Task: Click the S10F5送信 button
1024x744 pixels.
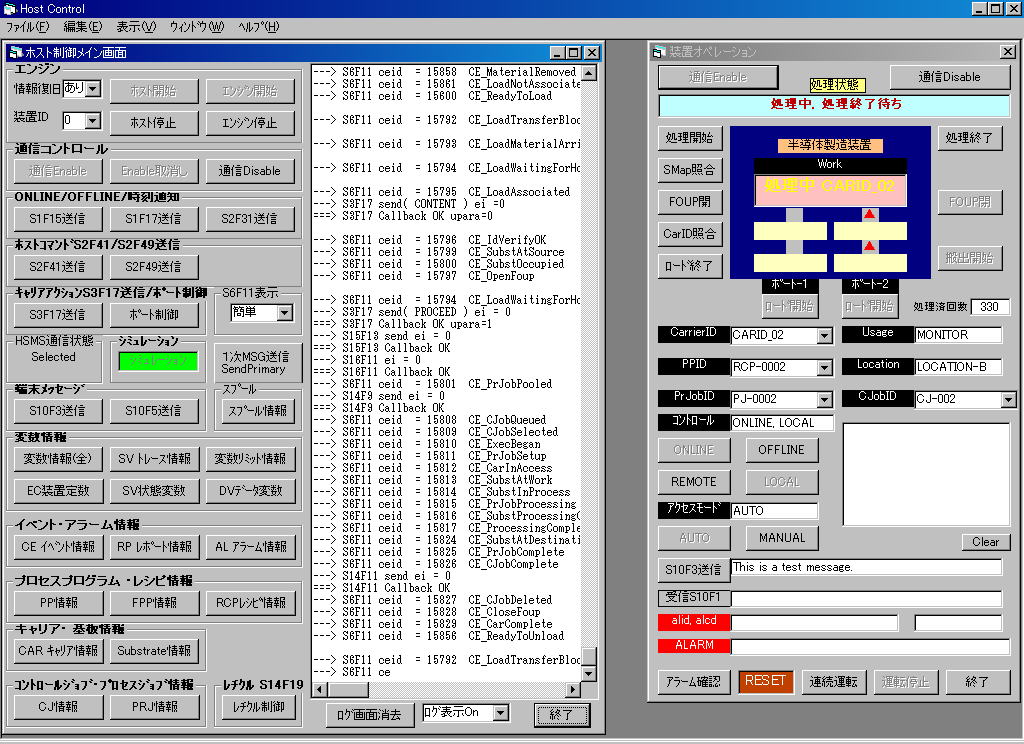Action: pyautogui.click(x=153, y=410)
